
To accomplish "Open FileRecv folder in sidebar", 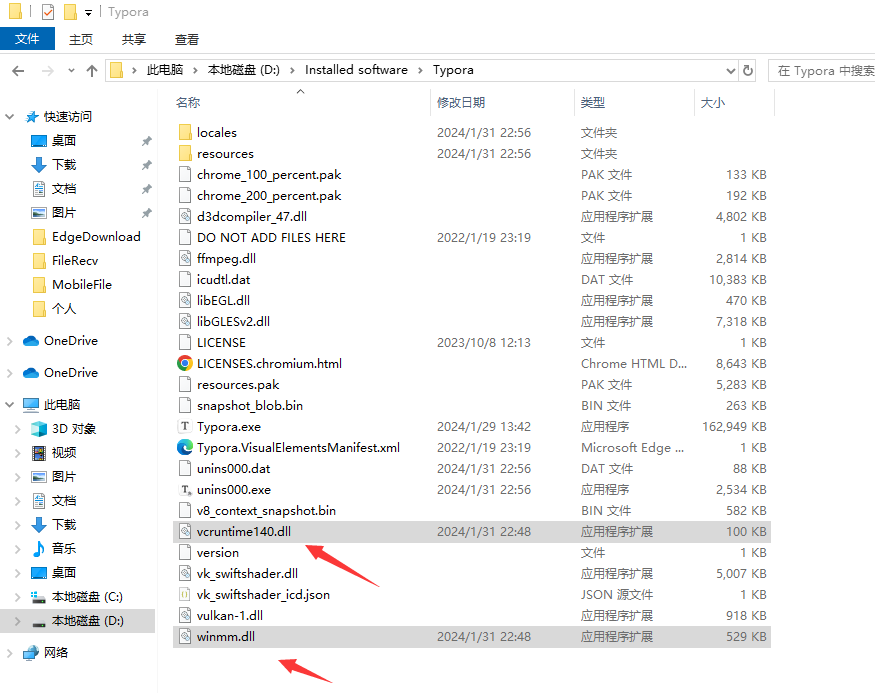I will [75, 261].
